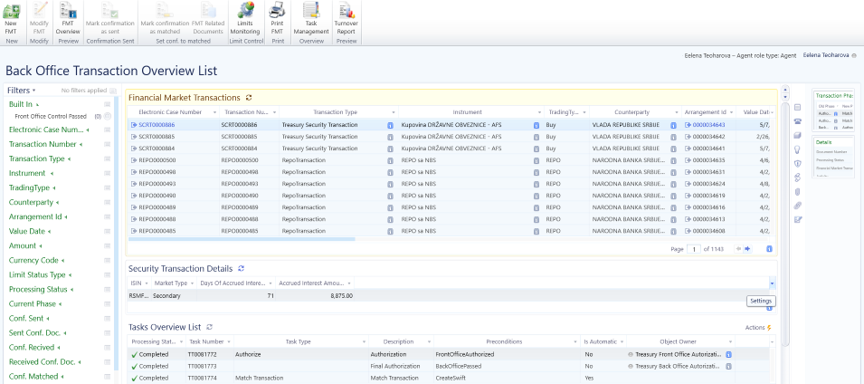Refresh the Tasks Overview List

(x=209, y=327)
